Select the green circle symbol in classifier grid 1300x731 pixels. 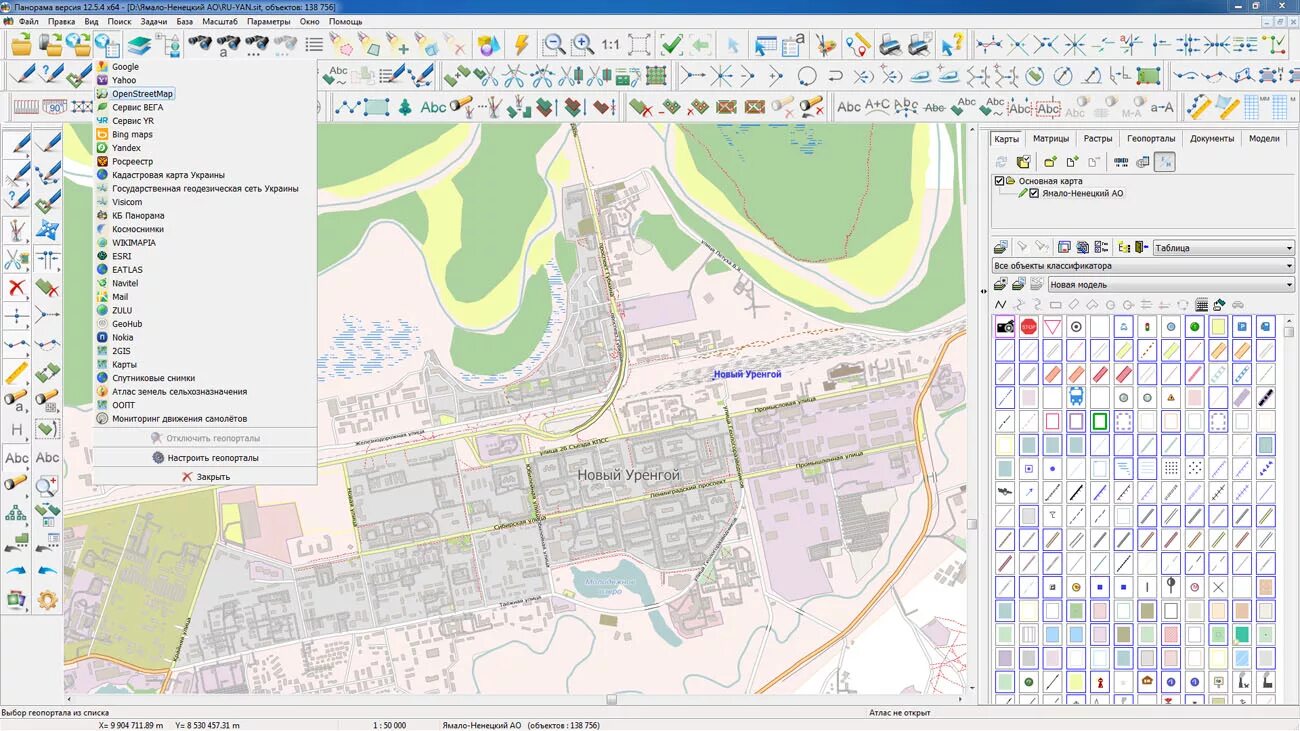[1194, 327]
